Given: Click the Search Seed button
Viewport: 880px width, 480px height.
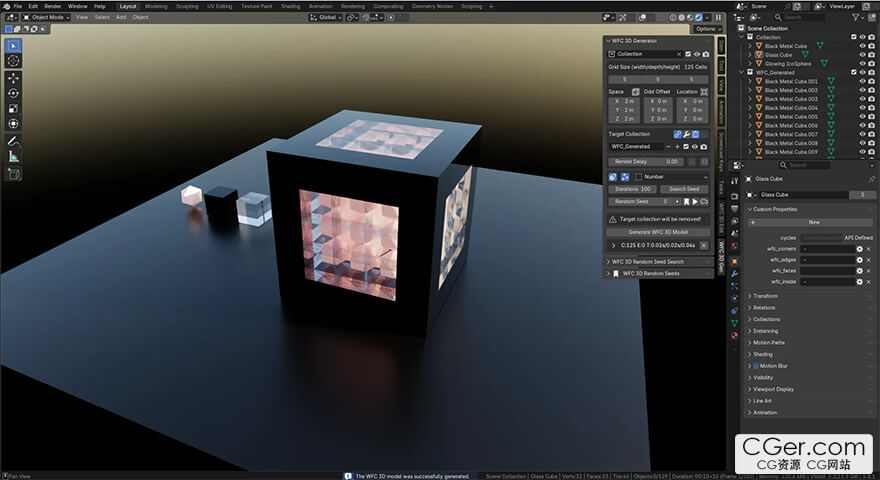Looking at the screenshot, I should (683, 189).
